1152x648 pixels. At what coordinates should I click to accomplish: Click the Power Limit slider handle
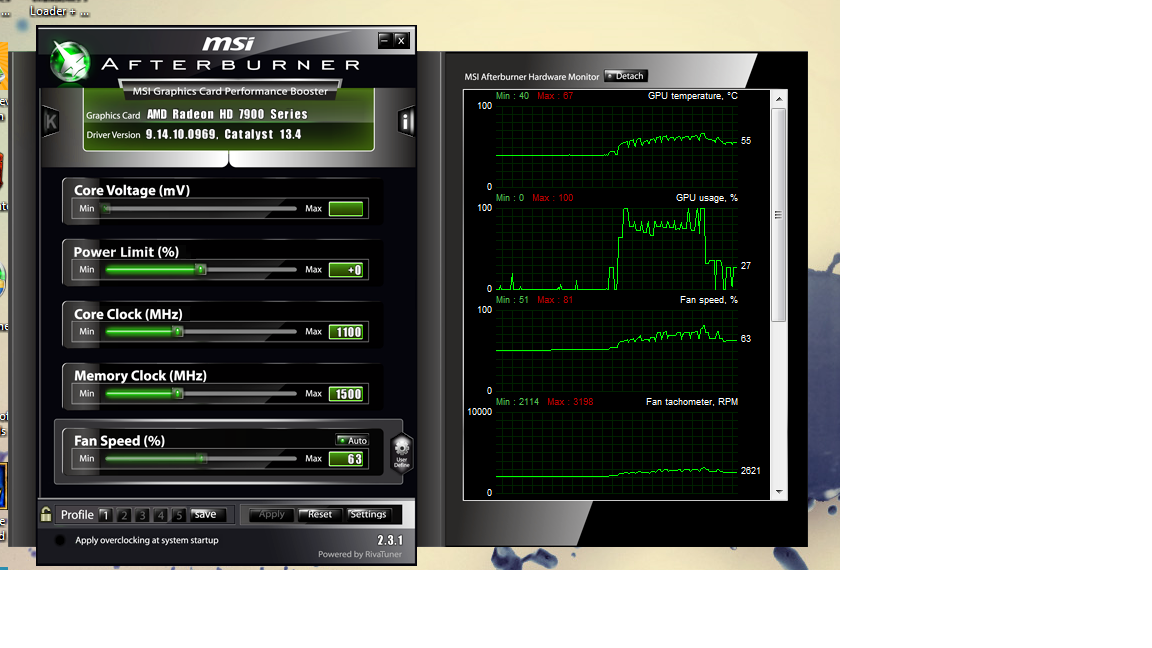(201, 270)
